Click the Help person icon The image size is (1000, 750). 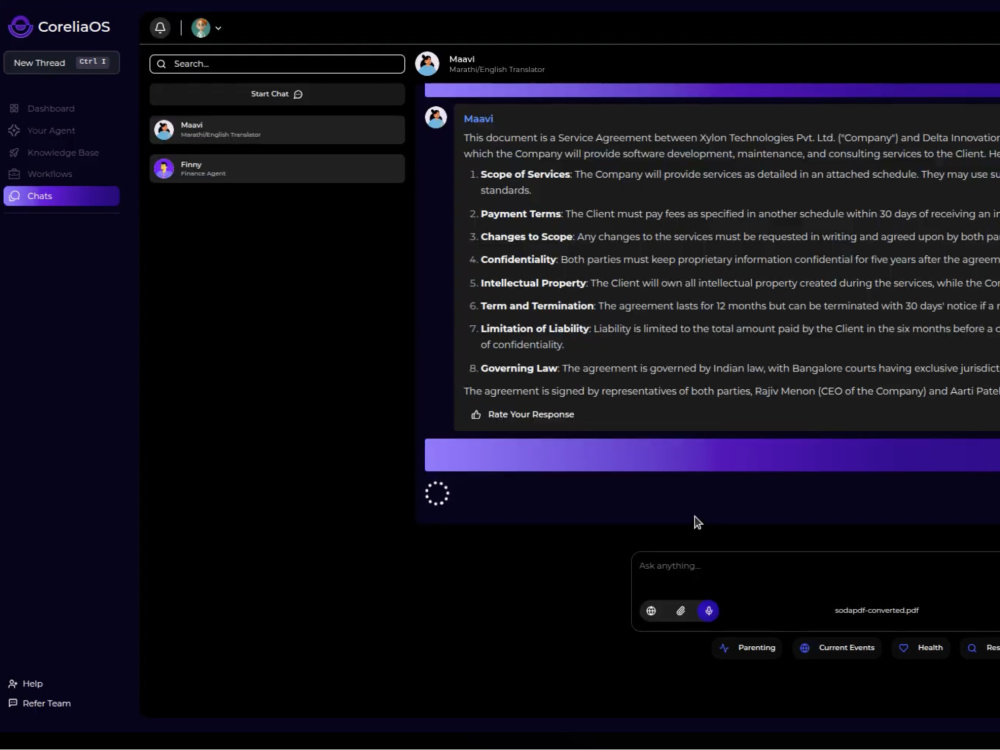click(x=13, y=684)
